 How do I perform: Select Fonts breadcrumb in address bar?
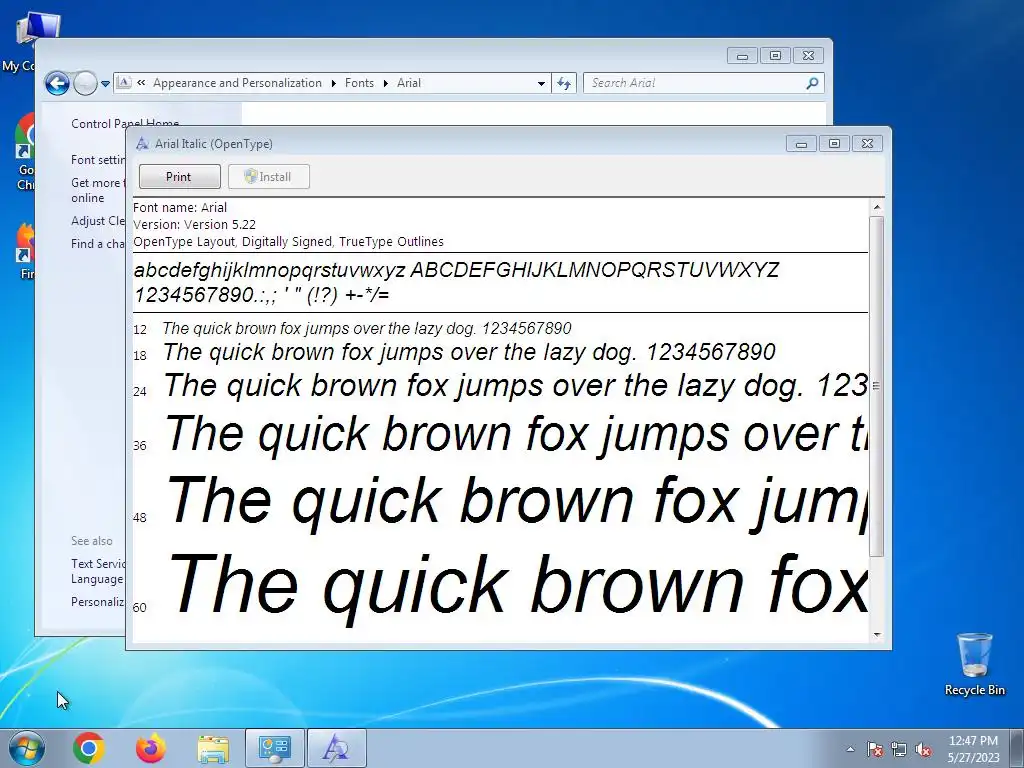(359, 83)
